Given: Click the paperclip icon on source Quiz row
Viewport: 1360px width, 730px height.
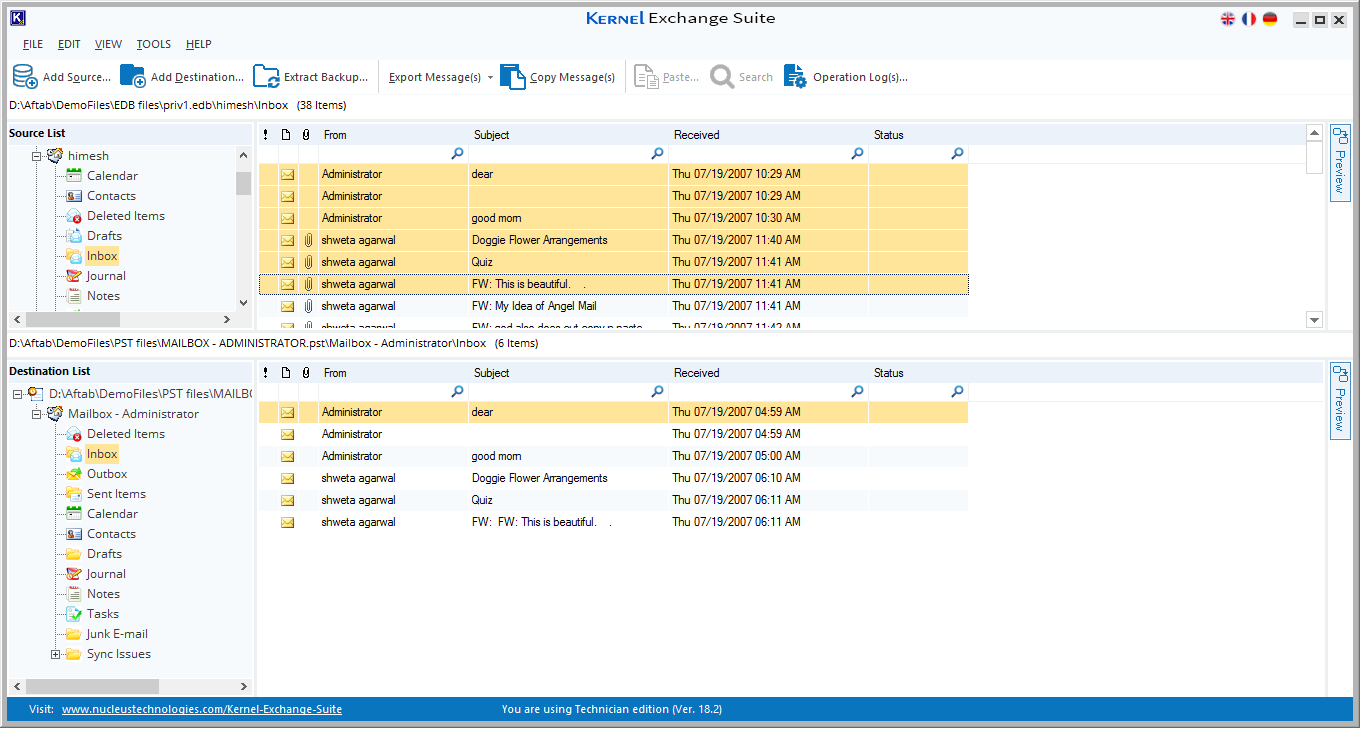Looking at the screenshot, I should (308, 262).
